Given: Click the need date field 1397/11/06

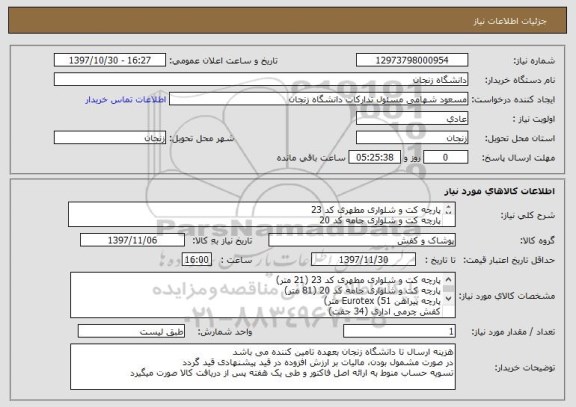Looking at the screenshot, I should click(132, 241).
